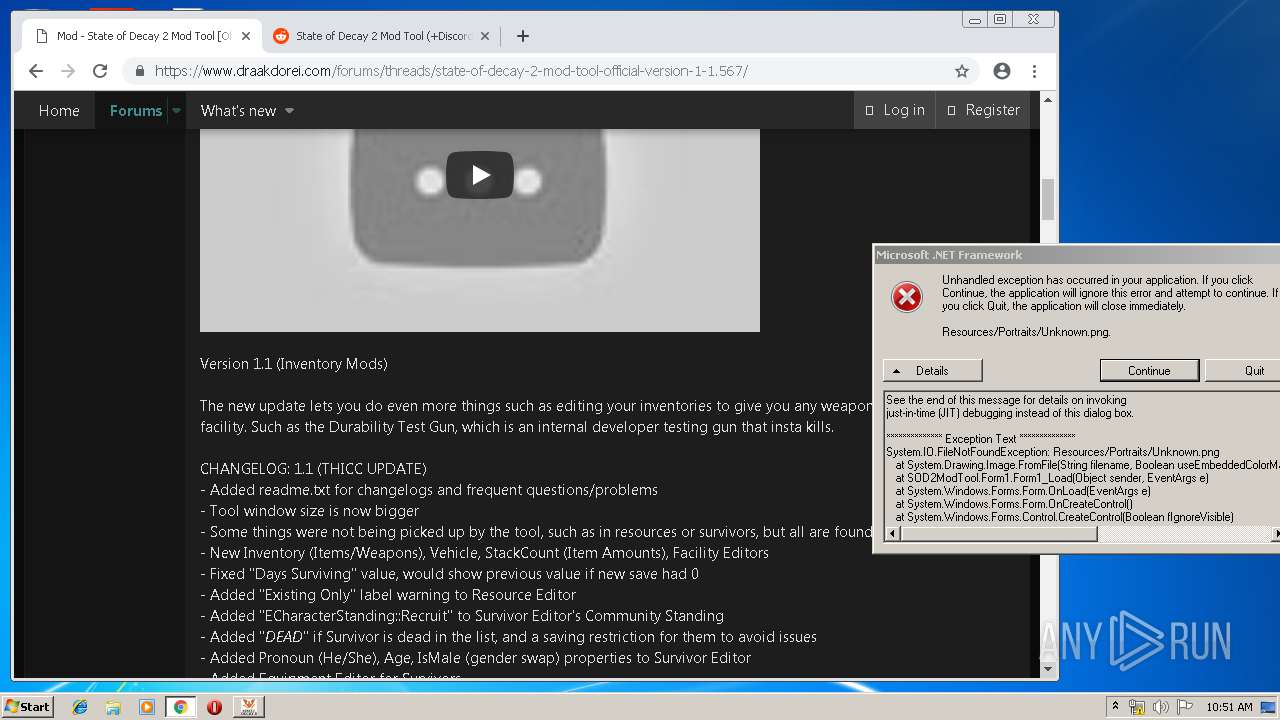The height and width of the screenshot is (720, 1280).
Task: Click the page scrollbar down arrow
Action: [1048, 669]
